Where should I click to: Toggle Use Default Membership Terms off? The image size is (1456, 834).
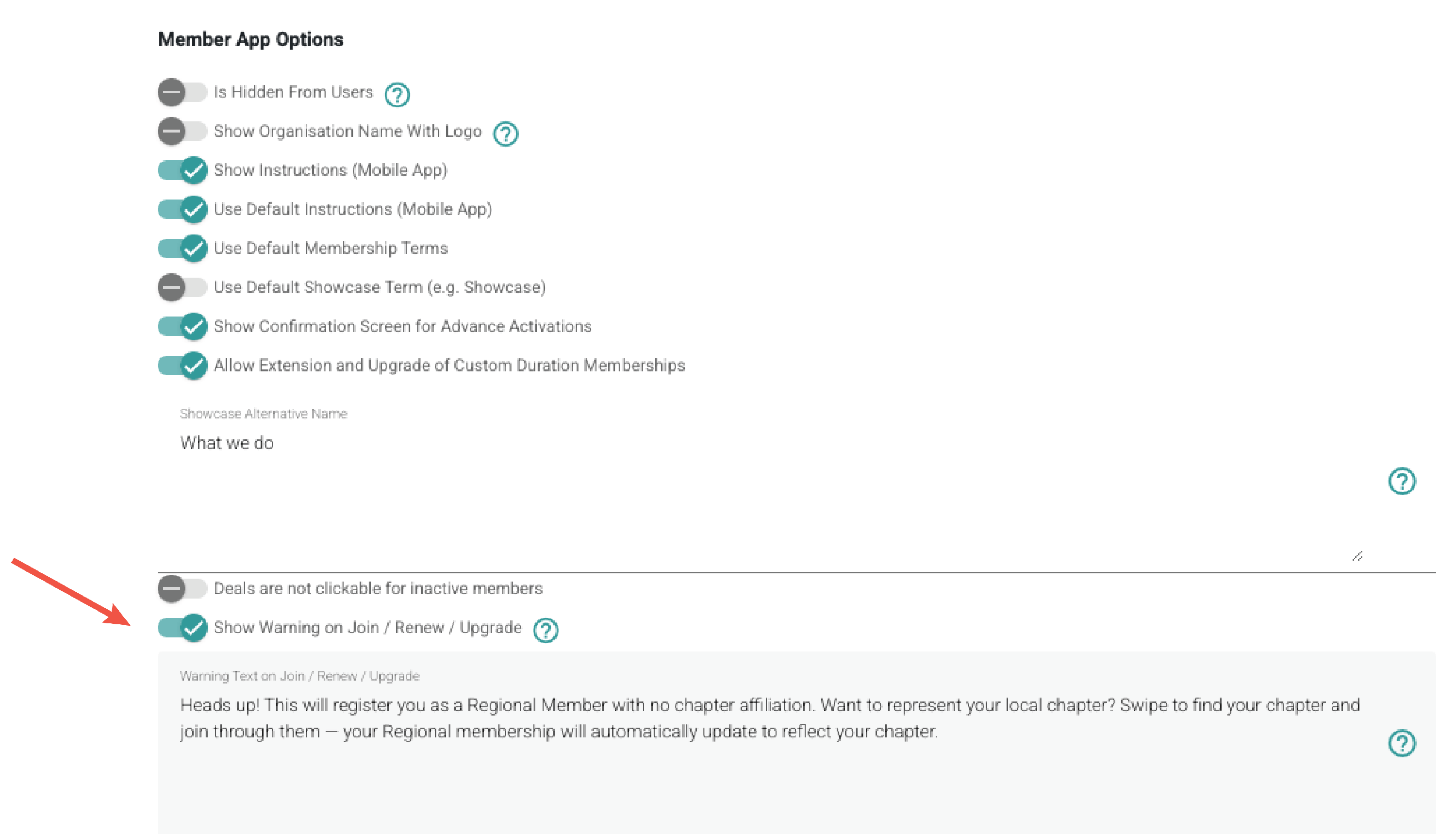pos(182,248)
